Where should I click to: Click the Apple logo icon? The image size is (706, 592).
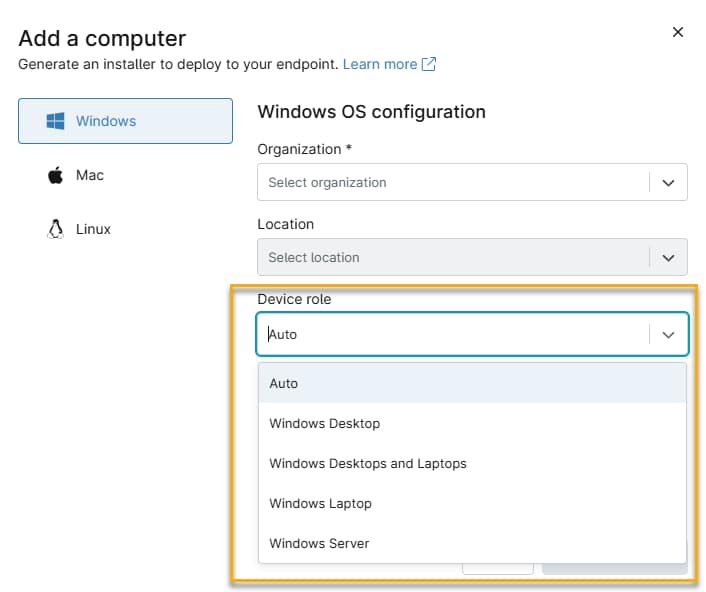(55, 175)
